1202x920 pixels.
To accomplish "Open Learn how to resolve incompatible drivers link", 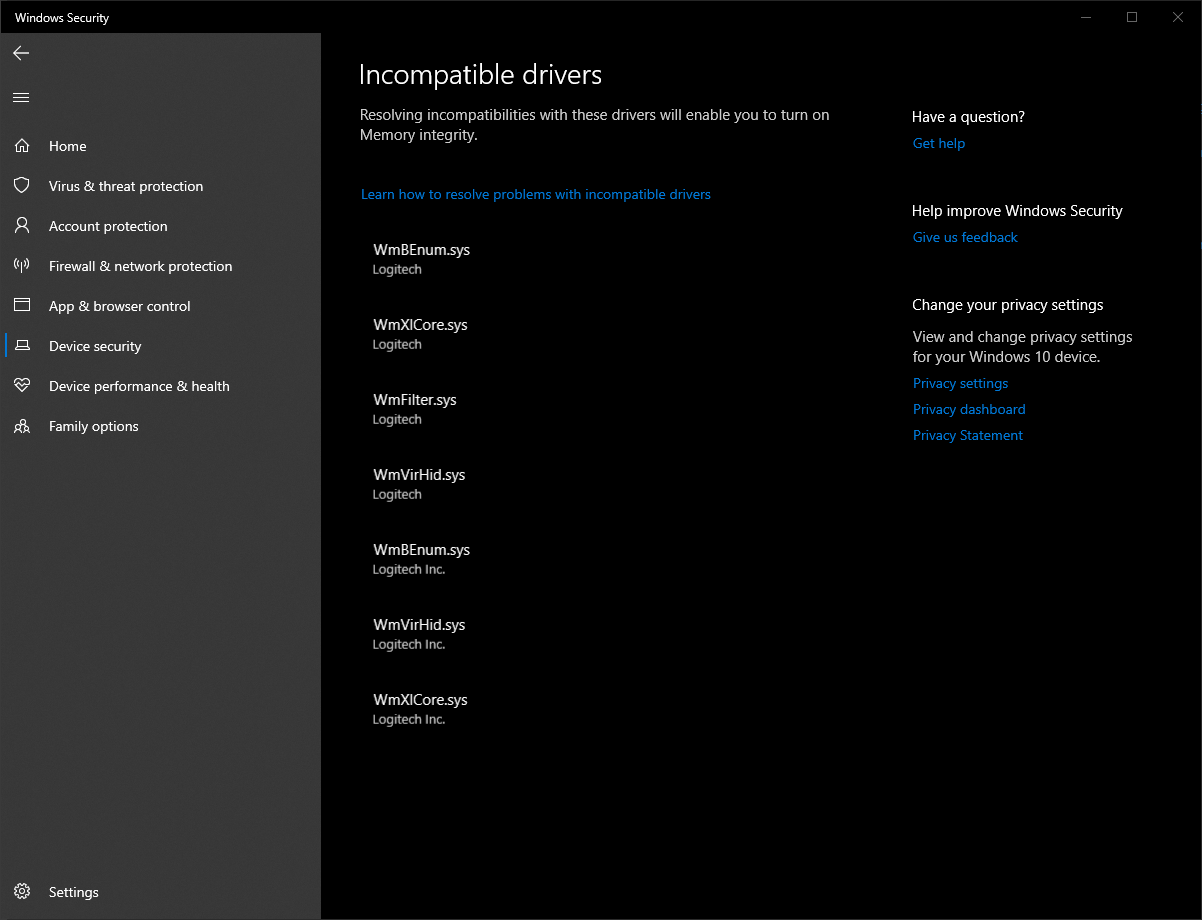I will coord(535,195).
